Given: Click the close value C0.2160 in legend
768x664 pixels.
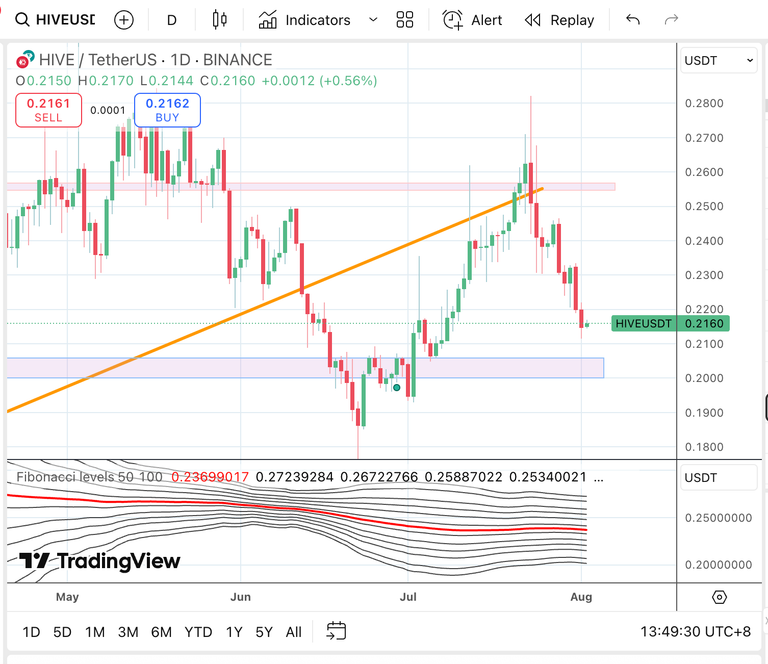Looking at the screenshot, I should [228, 81].
